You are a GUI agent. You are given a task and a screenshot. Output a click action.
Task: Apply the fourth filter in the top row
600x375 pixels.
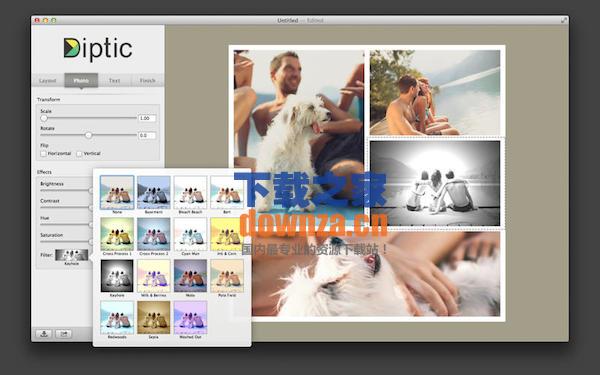pos(227,192)
